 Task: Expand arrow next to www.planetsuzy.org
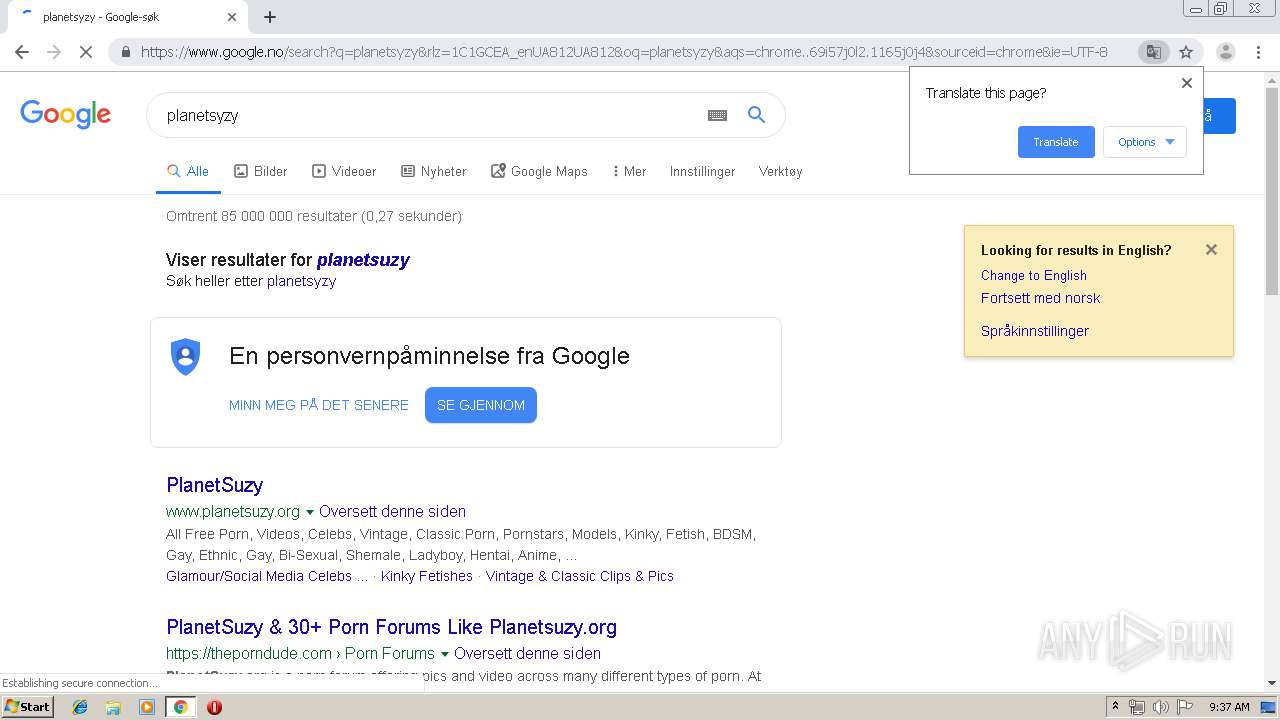(310, 512)
